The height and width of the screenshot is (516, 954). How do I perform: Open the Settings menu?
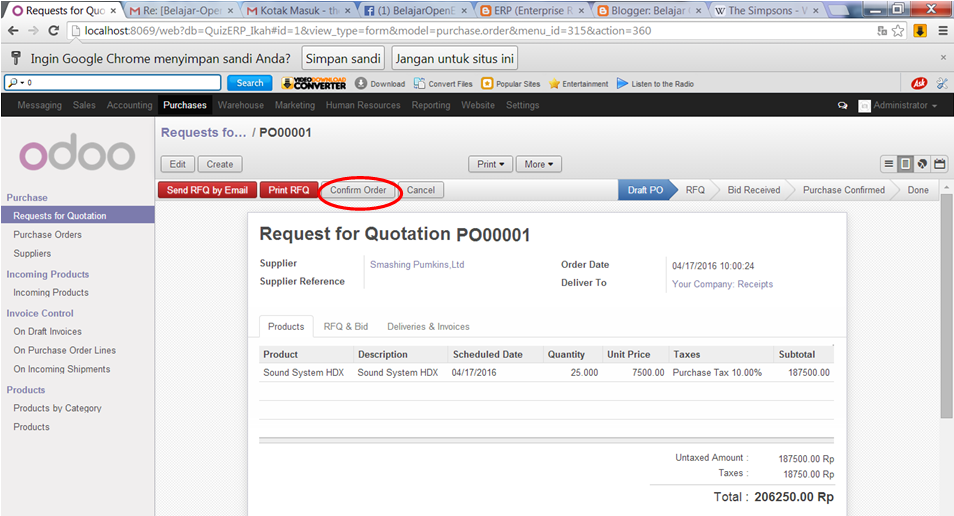pos(523,105)
